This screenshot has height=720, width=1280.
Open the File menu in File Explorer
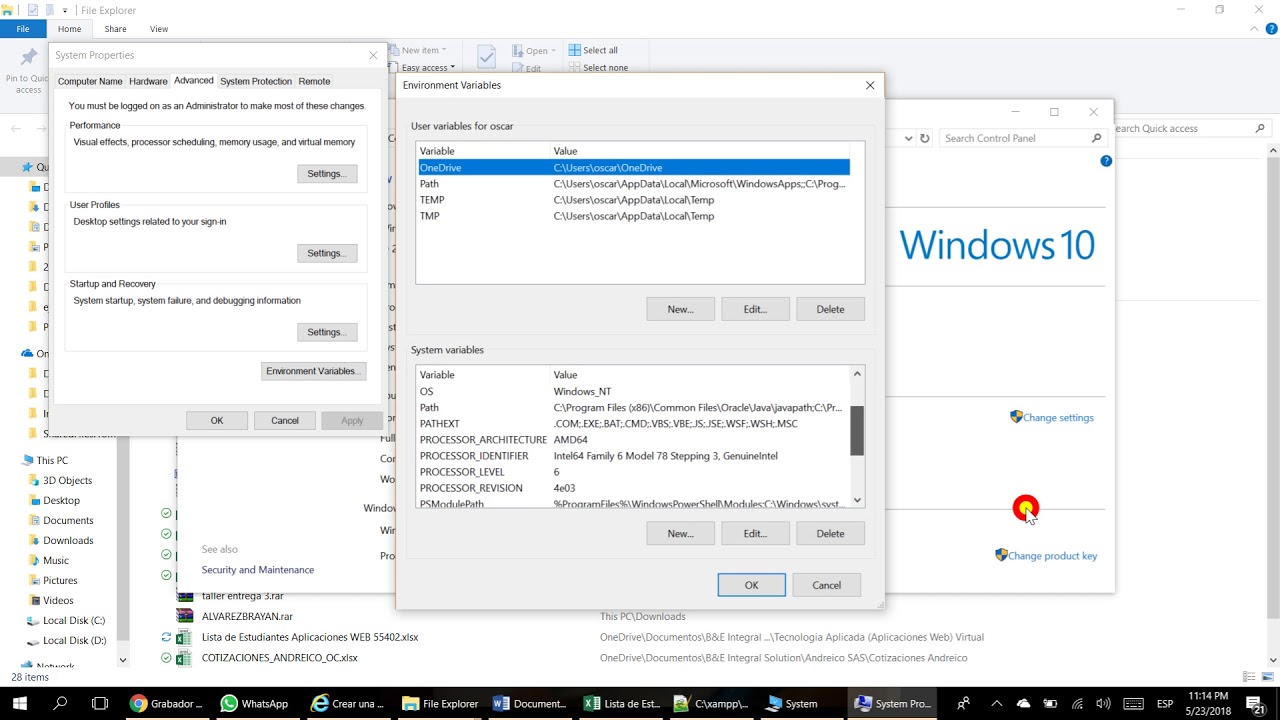(x=22, y=29)
